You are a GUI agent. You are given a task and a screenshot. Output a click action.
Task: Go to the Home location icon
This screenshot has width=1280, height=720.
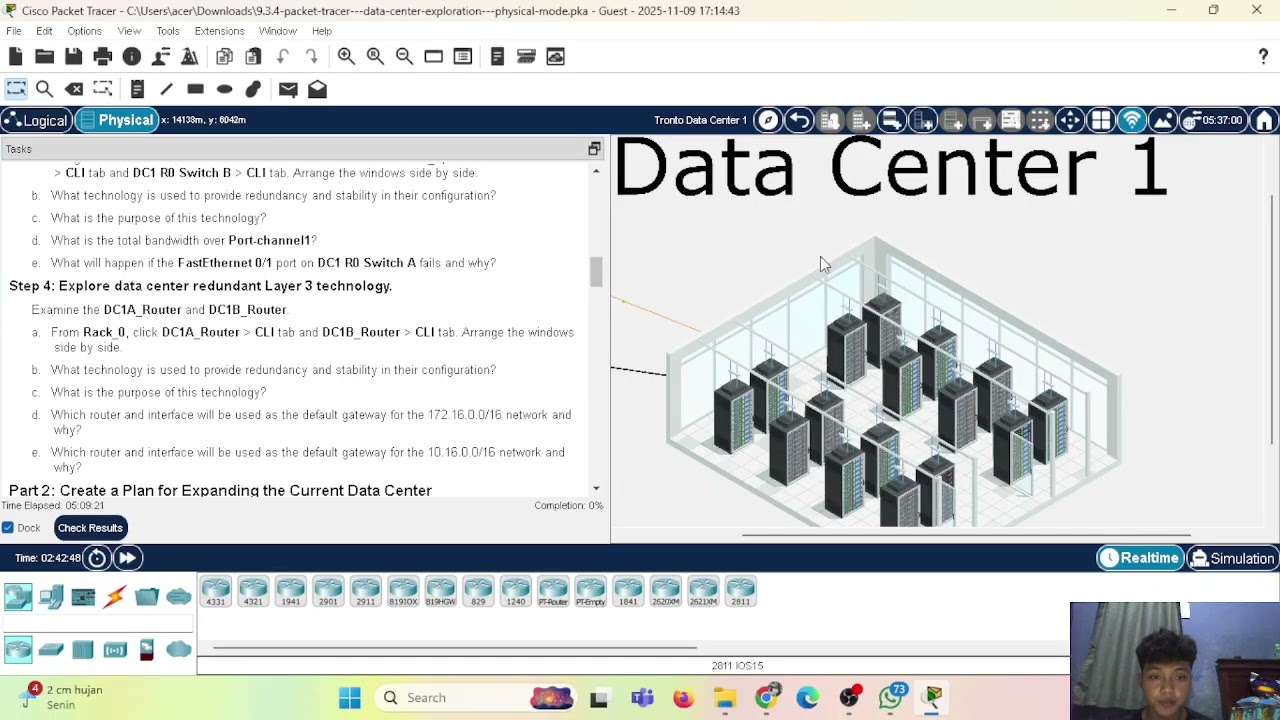(x=1265, y=121)
